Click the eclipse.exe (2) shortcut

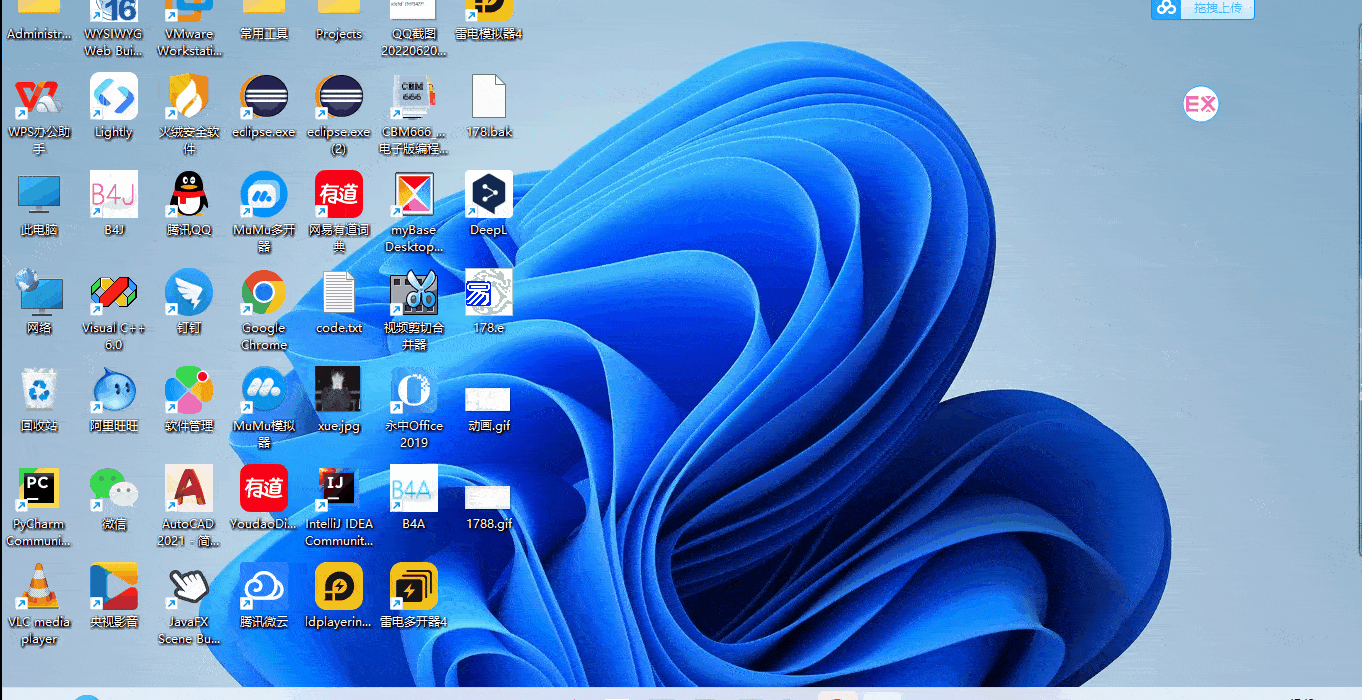pos(338,97)
